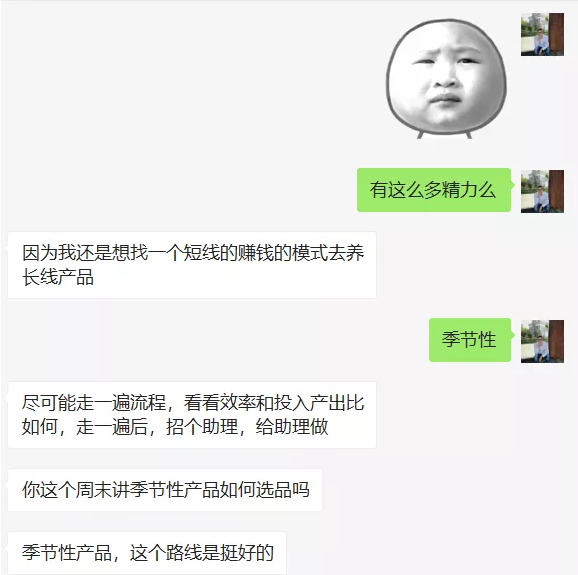The height and width of the screenshot is (575, 578).
Task: Click the tail pointer of 季节性 bubble
Action: pyautogui.click(x=513, y=335)
